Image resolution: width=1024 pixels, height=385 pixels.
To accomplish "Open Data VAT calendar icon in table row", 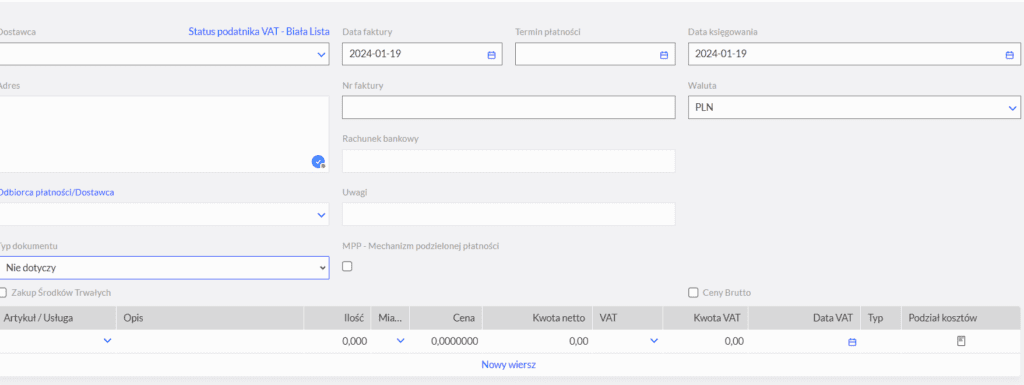I will pos(852,341).
